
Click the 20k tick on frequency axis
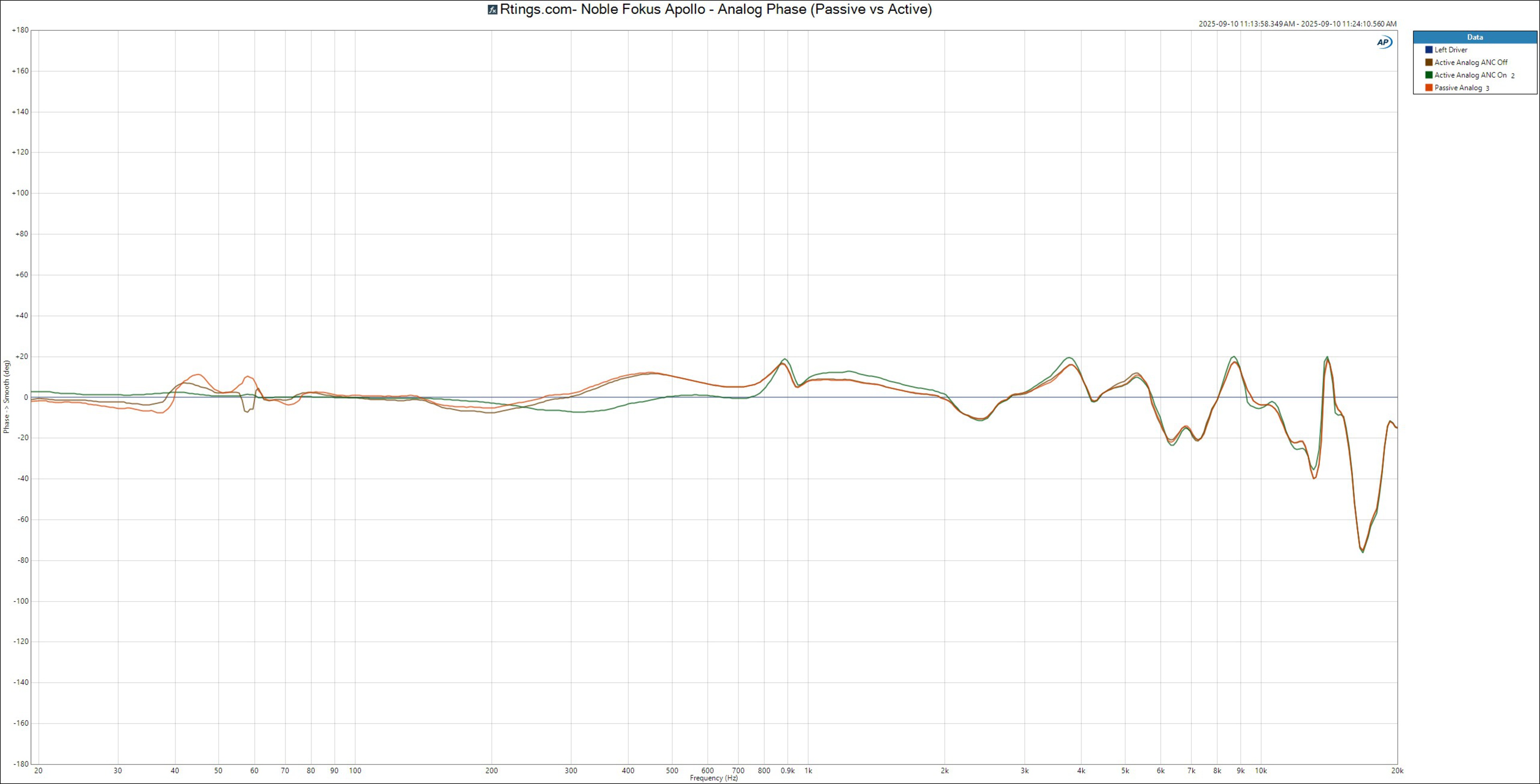(1397, 771)
